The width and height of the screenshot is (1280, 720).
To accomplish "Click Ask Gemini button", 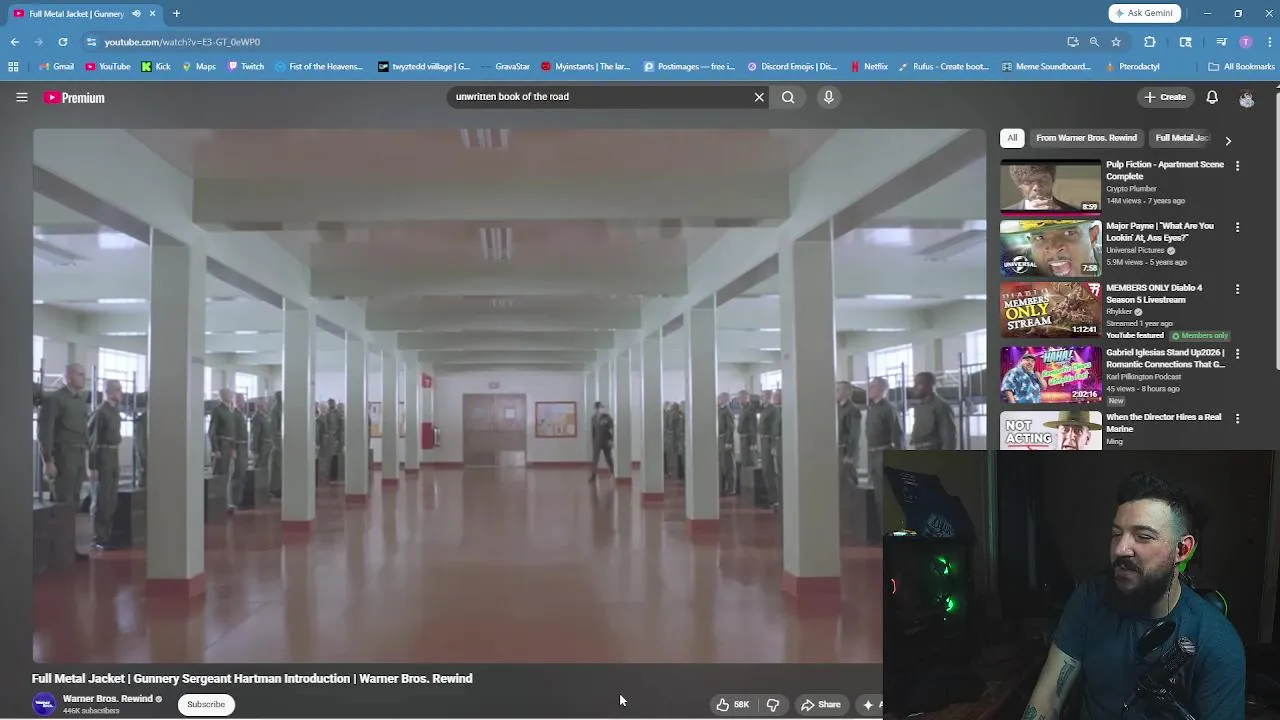I will pyautogui.click(x=1145, y=13).
